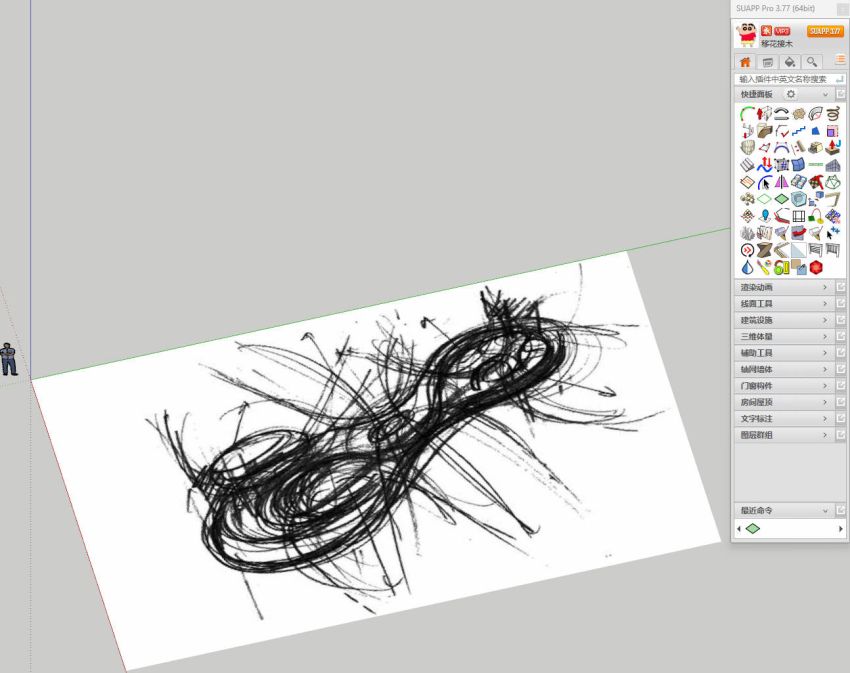Expand the 轴网墙体 category

point(784,369)
